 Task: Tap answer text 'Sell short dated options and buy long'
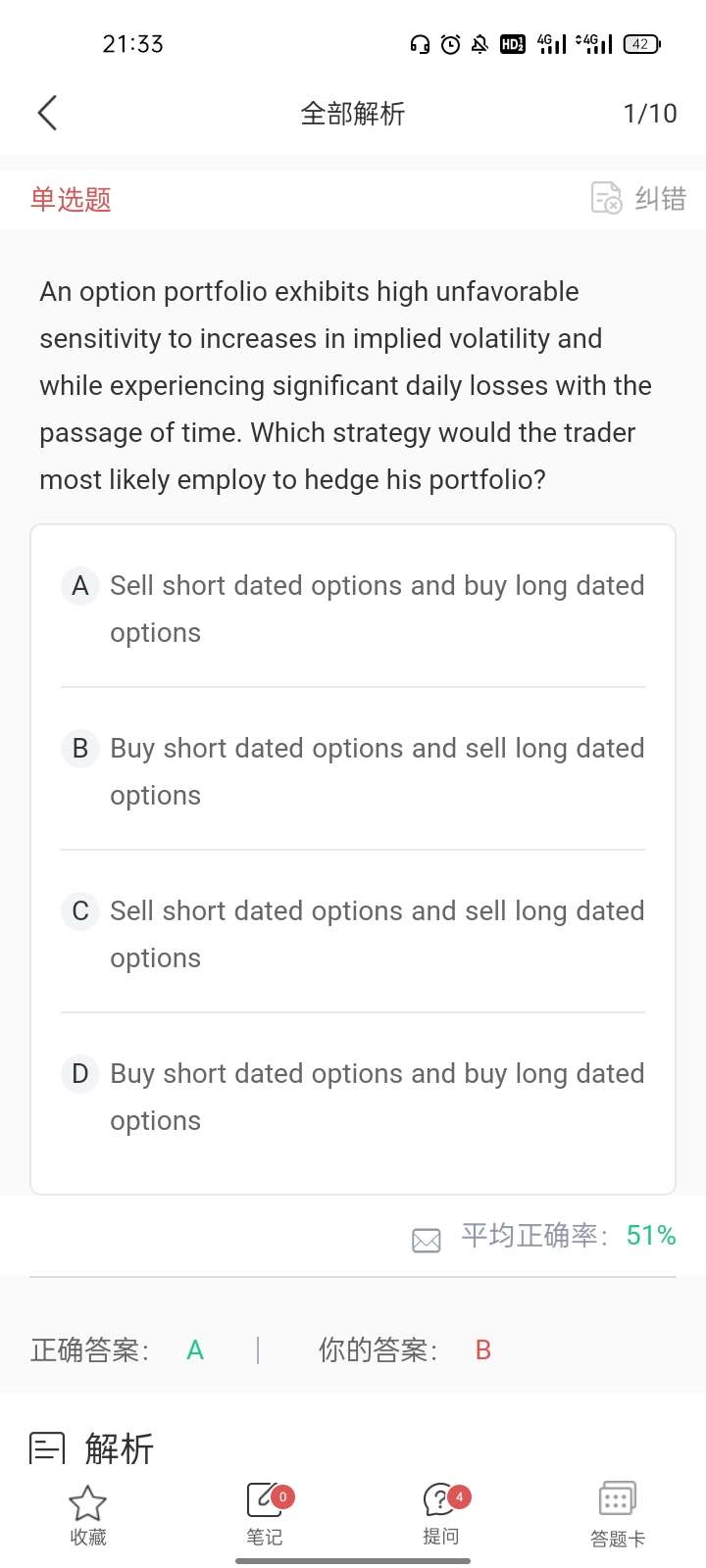click(377, 586)
